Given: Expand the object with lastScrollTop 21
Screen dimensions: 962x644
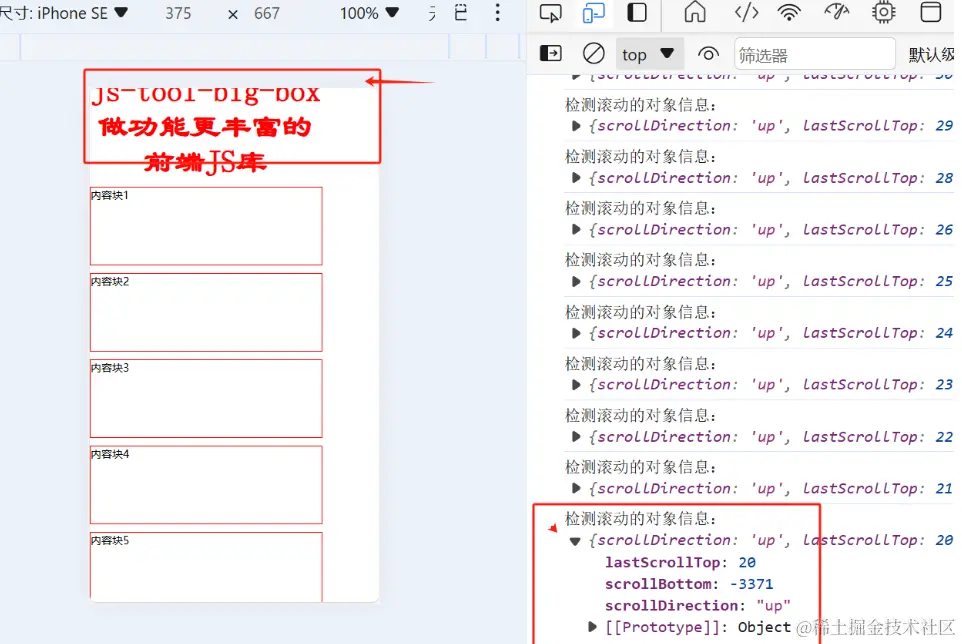Looking at the screenshot, I should (575, 488).
